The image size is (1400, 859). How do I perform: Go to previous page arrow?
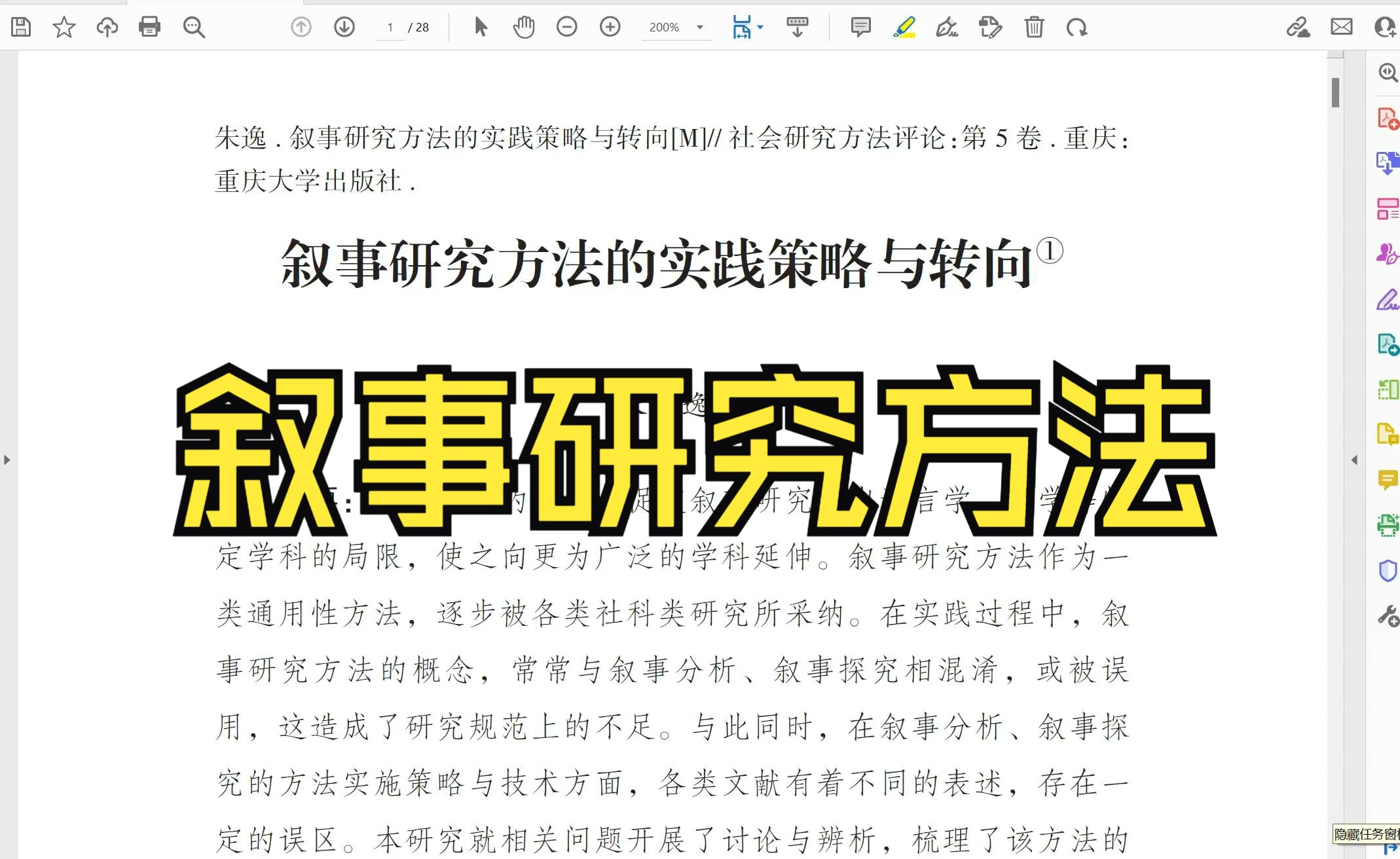pyautogui.click(x=301, y=27)
